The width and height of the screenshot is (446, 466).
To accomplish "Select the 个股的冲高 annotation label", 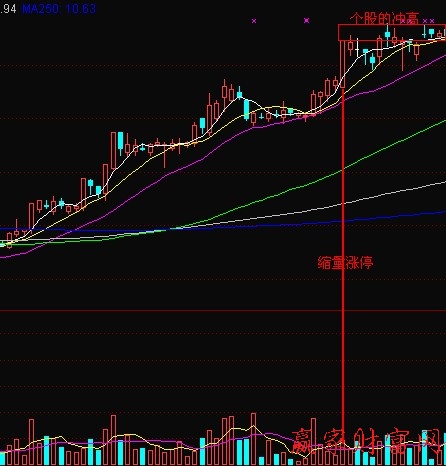I will (384, 19).
